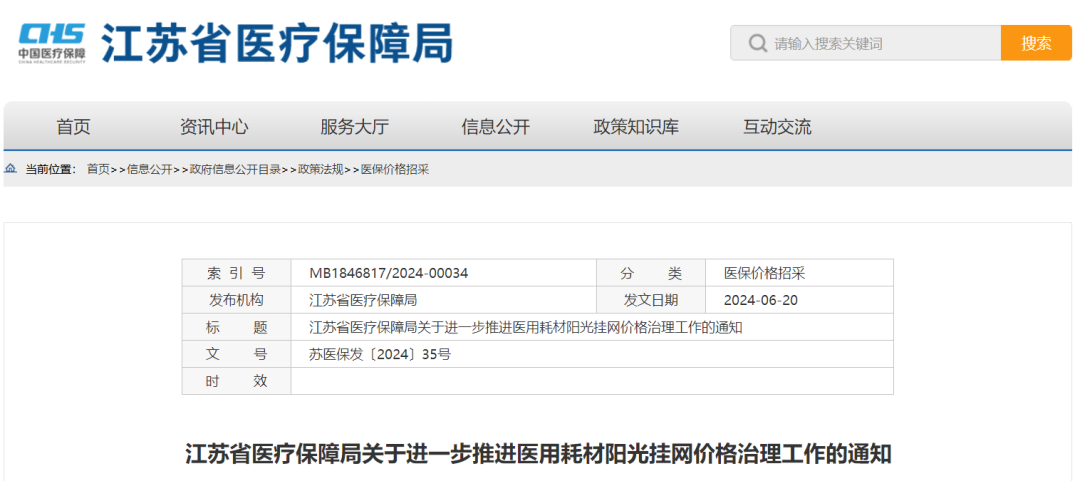
Task: Click the bold article heading below the table
Action: pos(538,454)
